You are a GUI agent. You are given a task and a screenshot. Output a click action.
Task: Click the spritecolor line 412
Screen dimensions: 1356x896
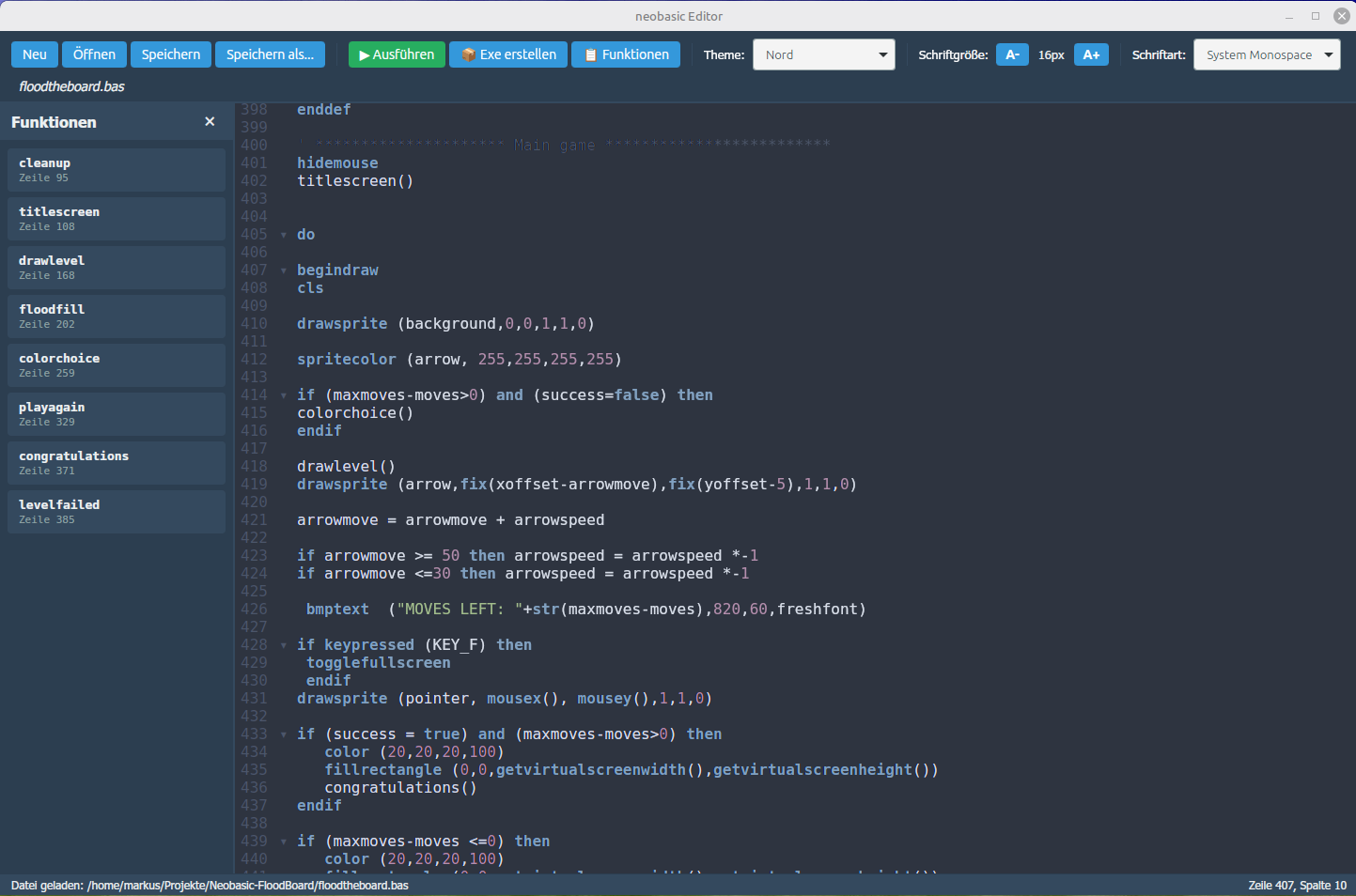460,360
